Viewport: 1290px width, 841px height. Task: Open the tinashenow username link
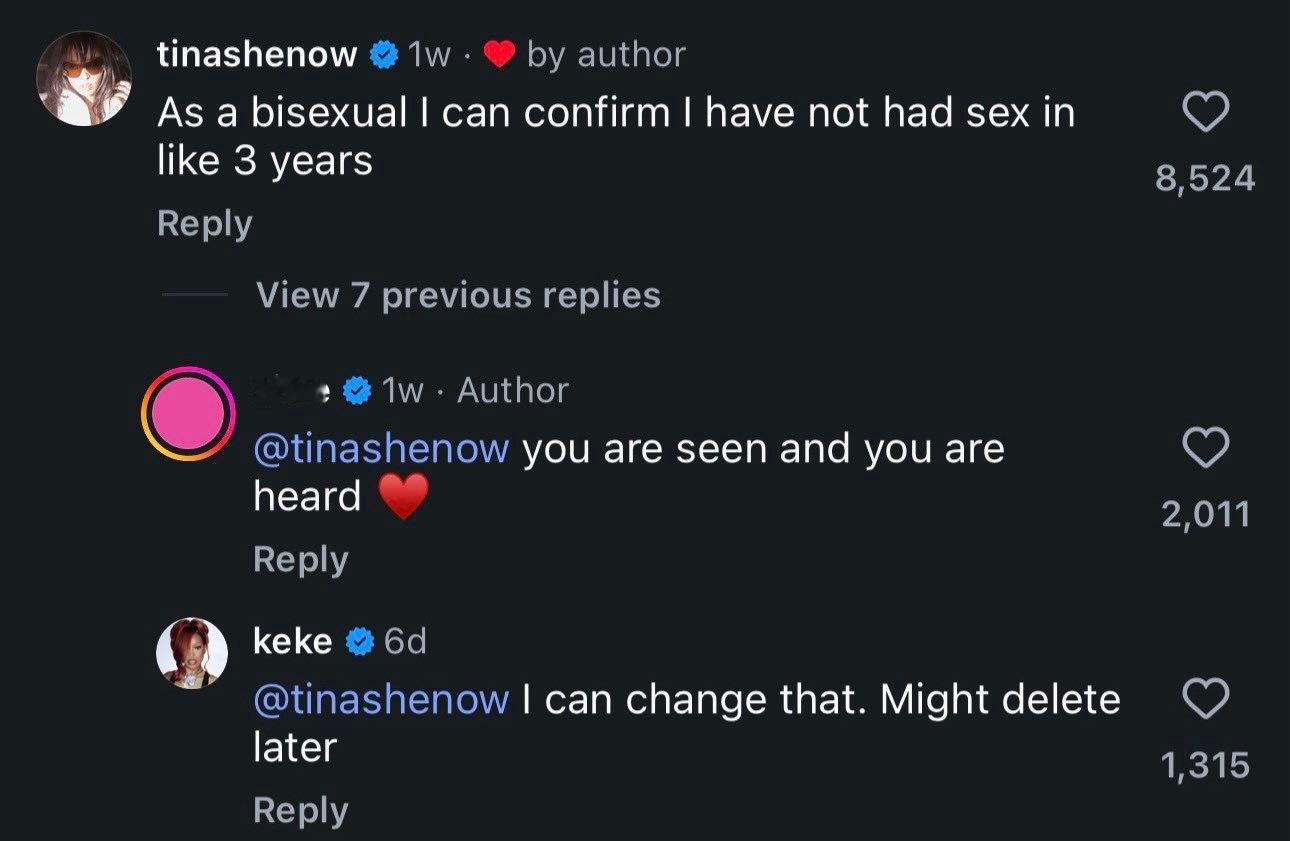[258, 56]
